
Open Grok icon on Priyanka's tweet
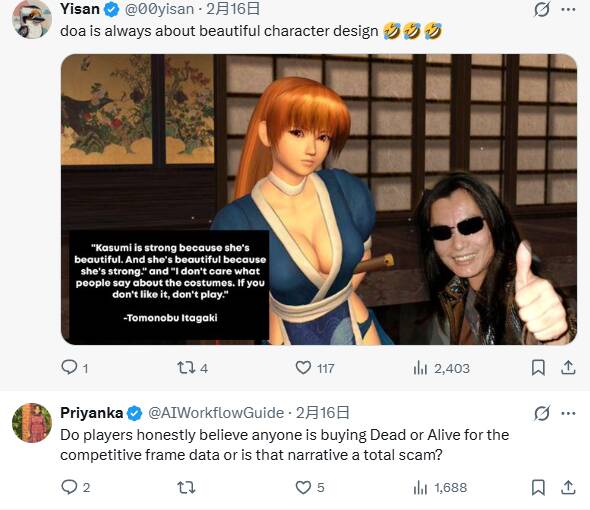(541, 413)
